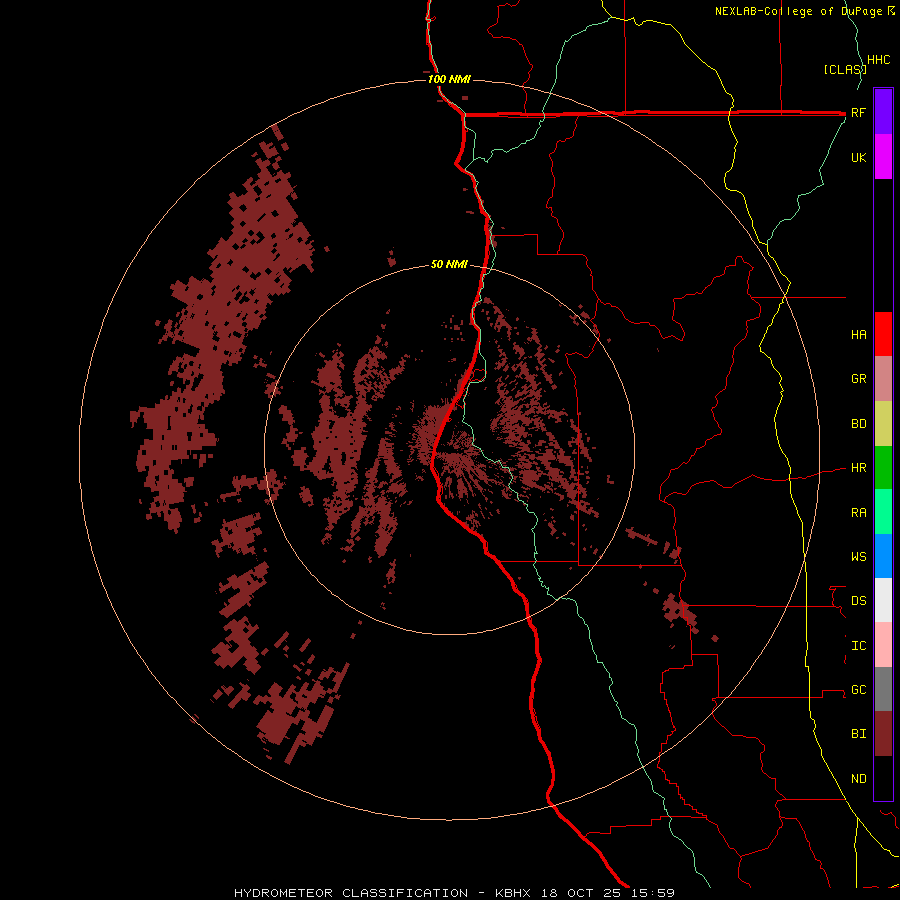Click the BI dark red swatch
The width and height of the screenshot is (900, 900).
[883, 734]
